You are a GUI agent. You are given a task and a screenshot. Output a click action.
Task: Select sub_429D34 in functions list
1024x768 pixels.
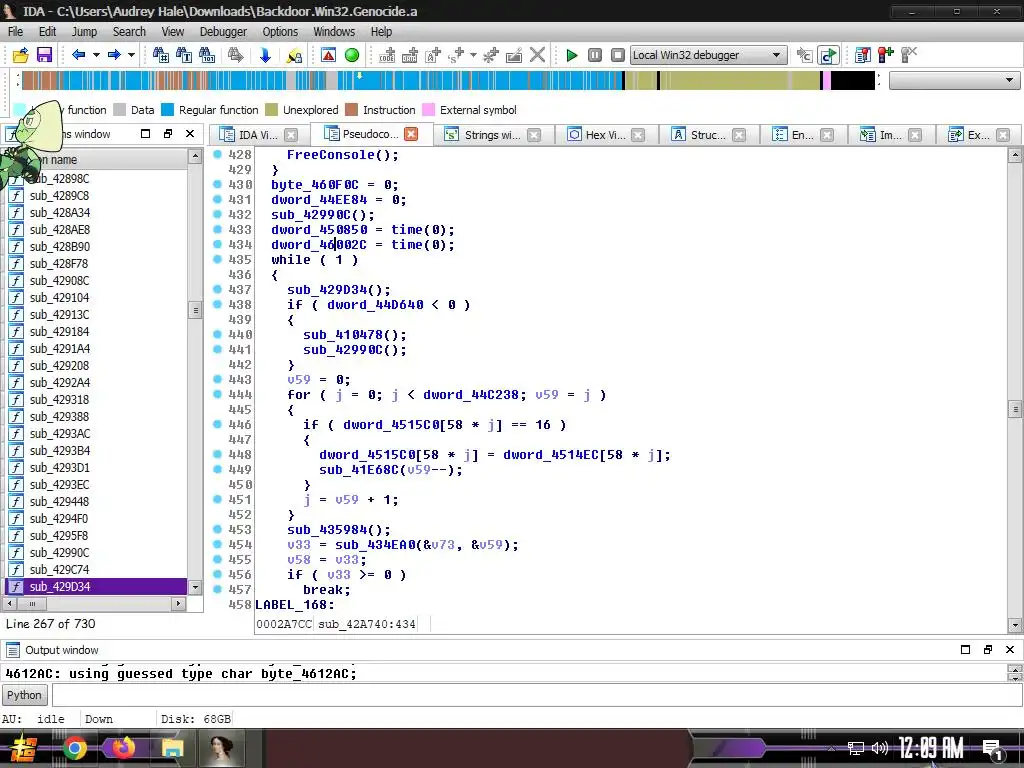97,586
